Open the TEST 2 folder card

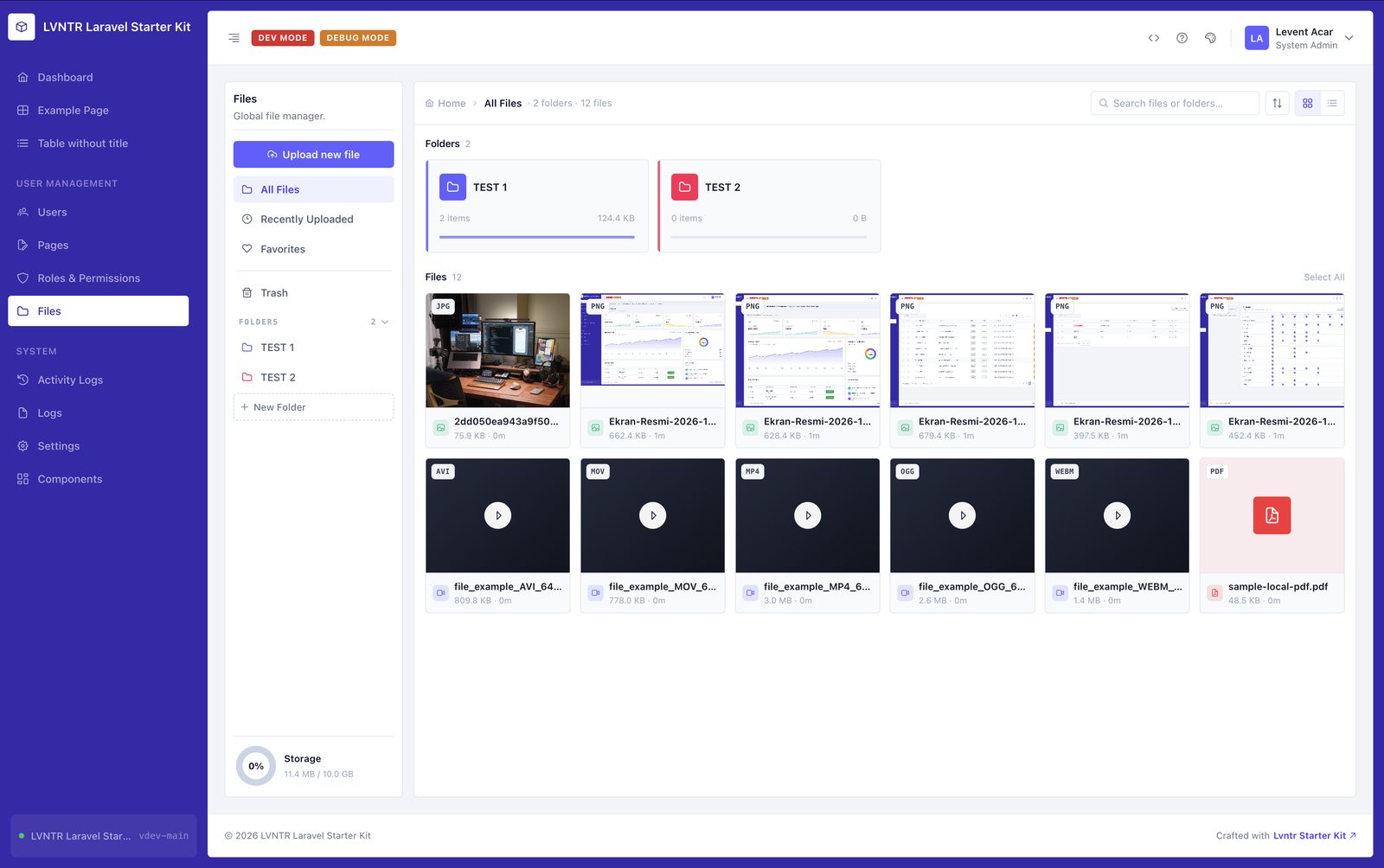coord(769,206)
